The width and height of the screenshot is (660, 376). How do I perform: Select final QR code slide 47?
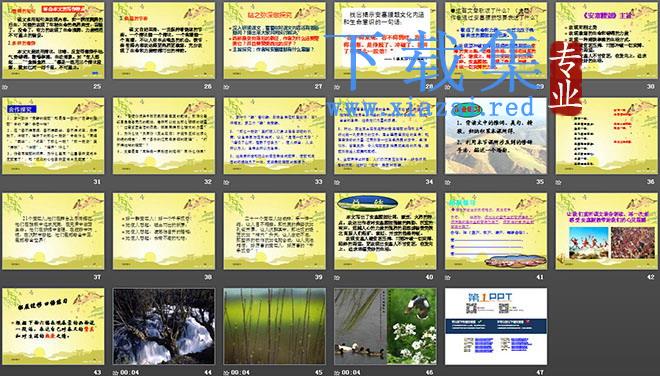(496, 326)
